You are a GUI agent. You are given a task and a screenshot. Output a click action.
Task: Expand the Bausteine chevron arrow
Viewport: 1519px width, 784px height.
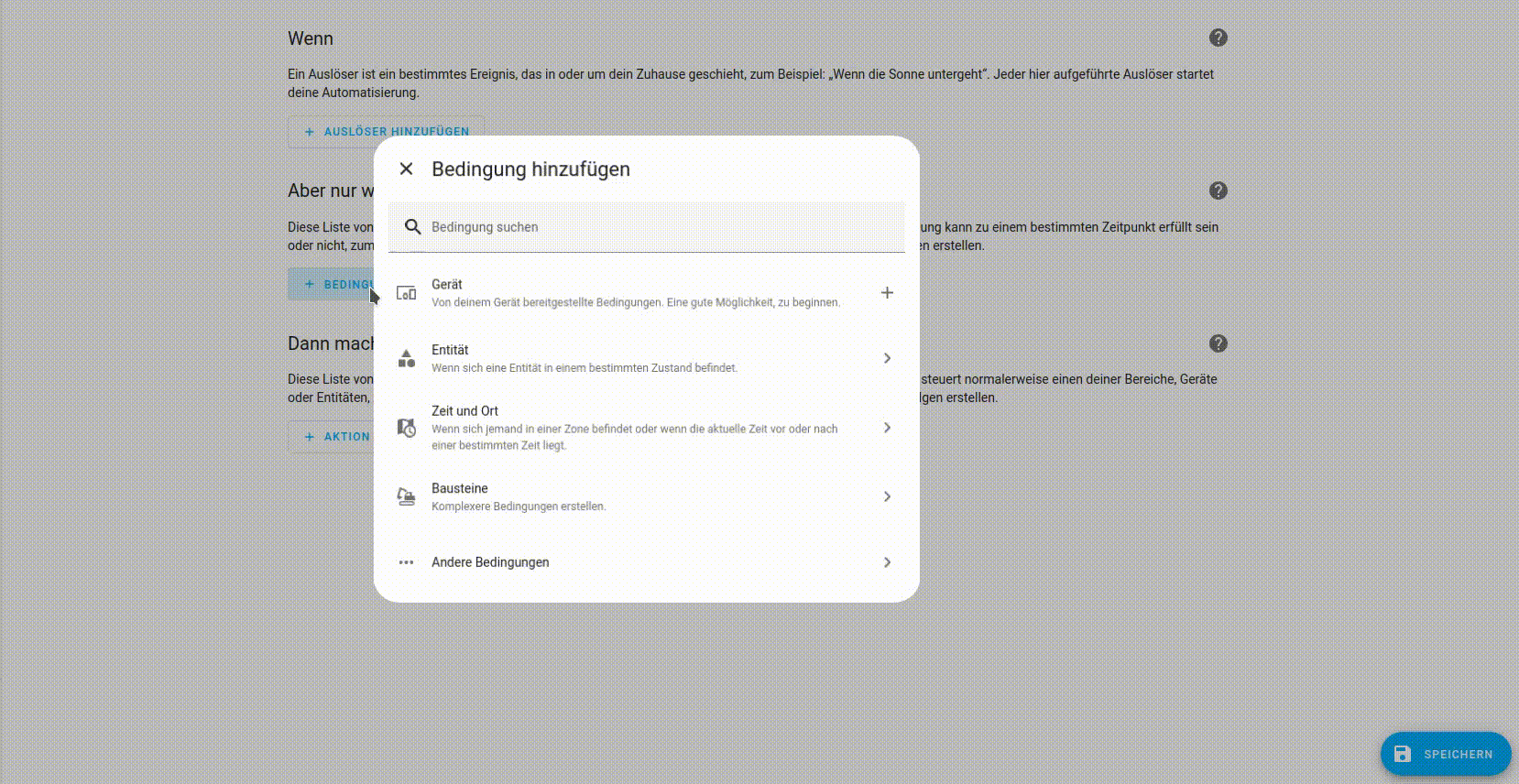886,496
